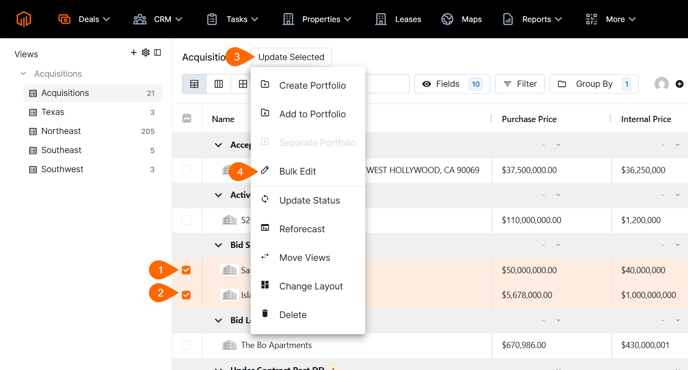Click the Delete trash icon
Image resolution: width=688 pixels, height=370 pixels.
(x=265, y=313)
